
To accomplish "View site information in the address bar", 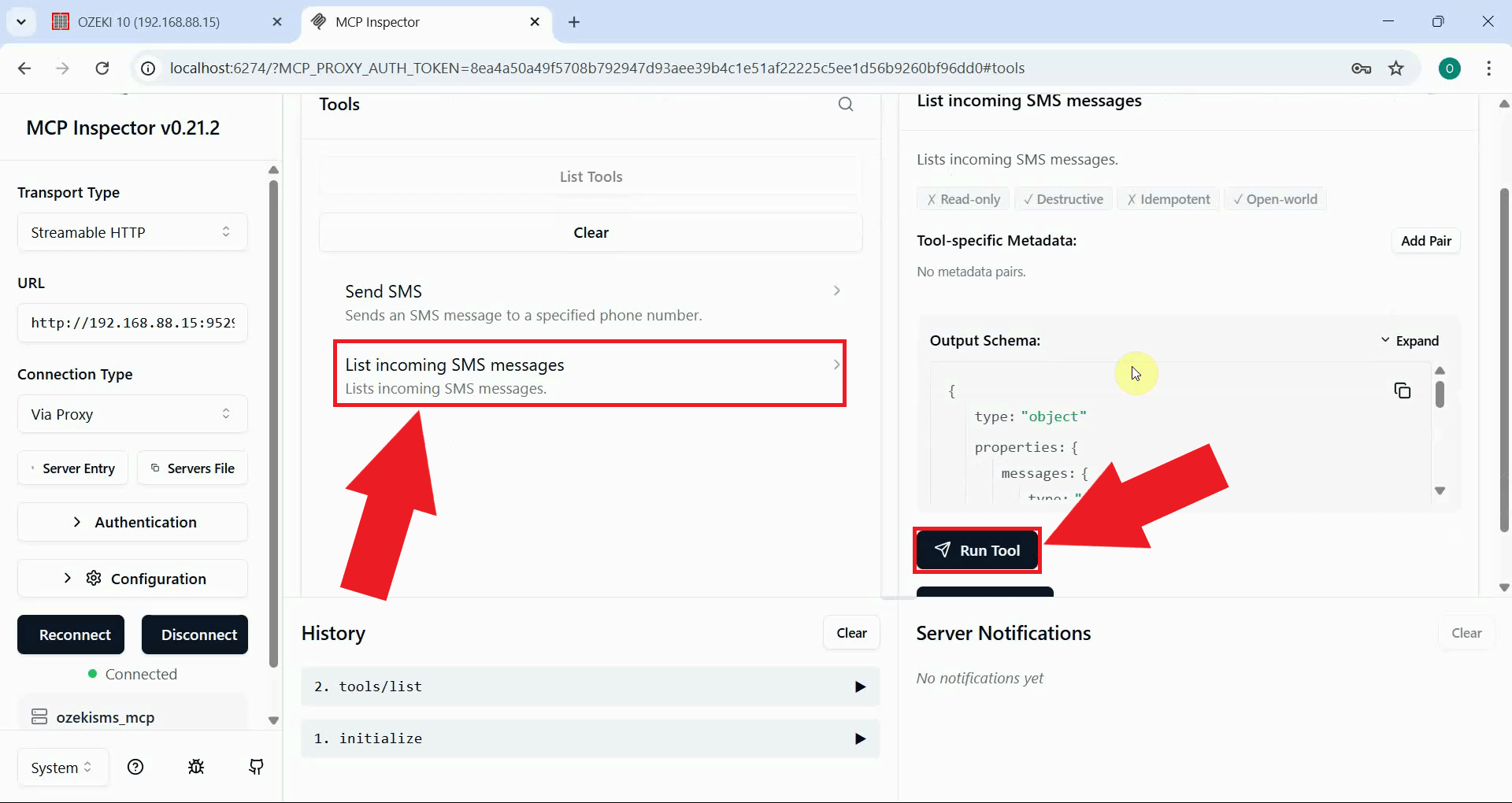I will (147, 68).
